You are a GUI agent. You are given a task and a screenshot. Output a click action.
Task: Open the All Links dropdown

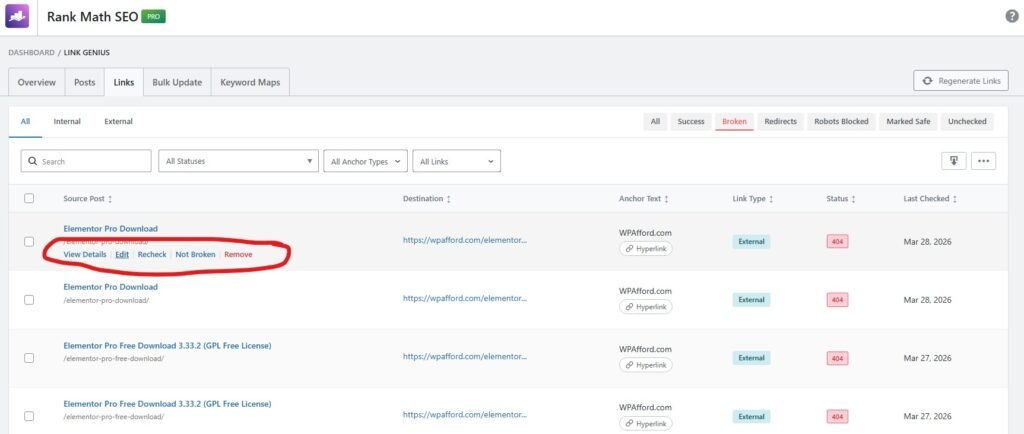click(x=456, y=161)
